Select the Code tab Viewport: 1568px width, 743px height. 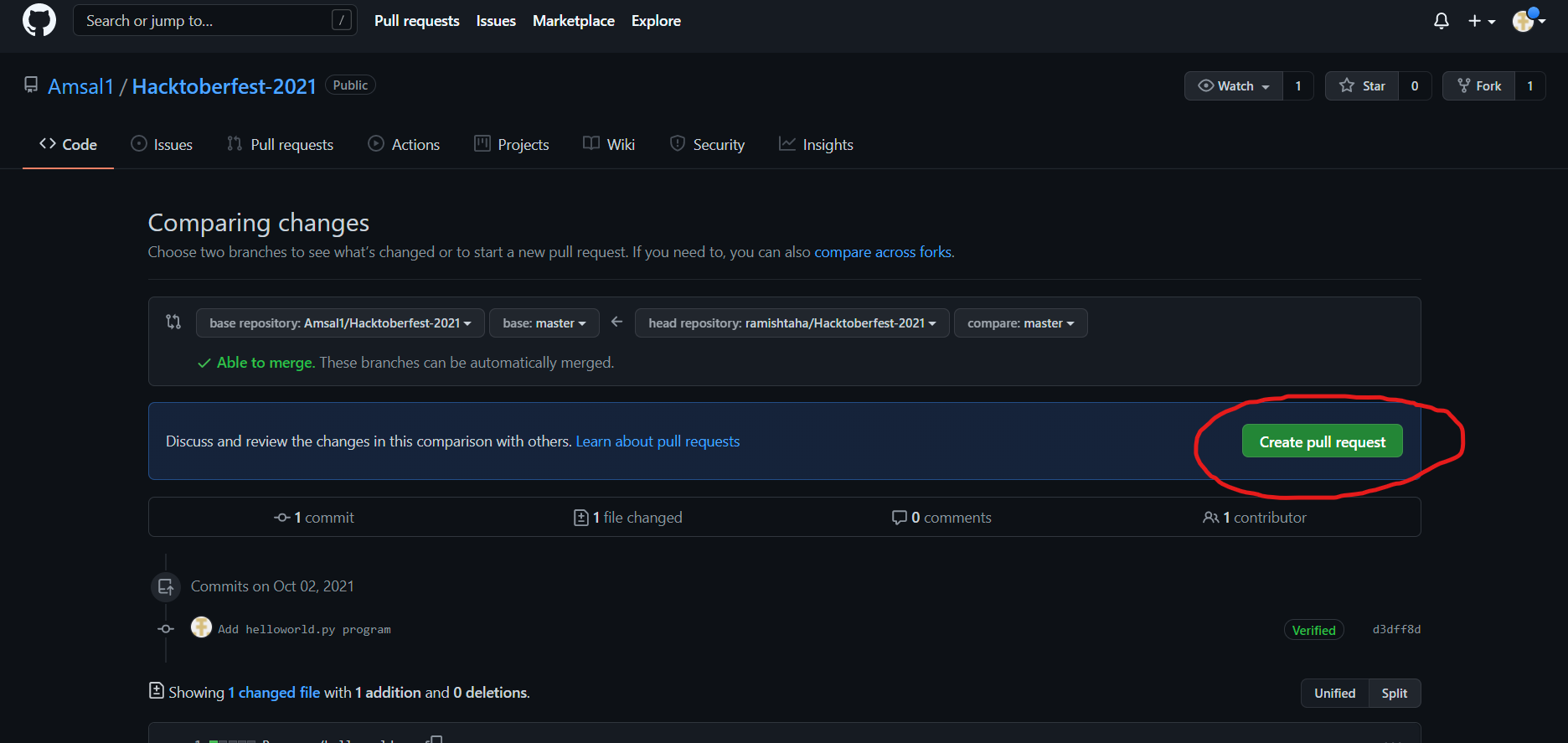pos(68,144)
